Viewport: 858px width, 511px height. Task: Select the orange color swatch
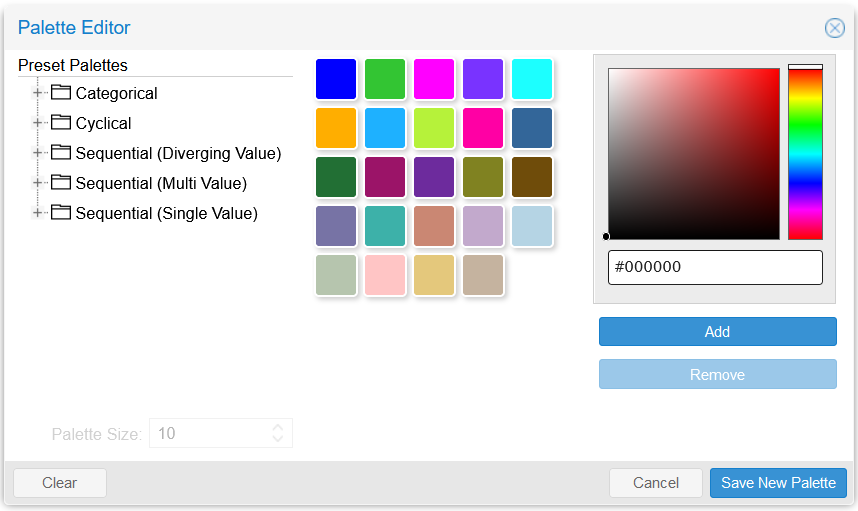[x=336, y=128]
